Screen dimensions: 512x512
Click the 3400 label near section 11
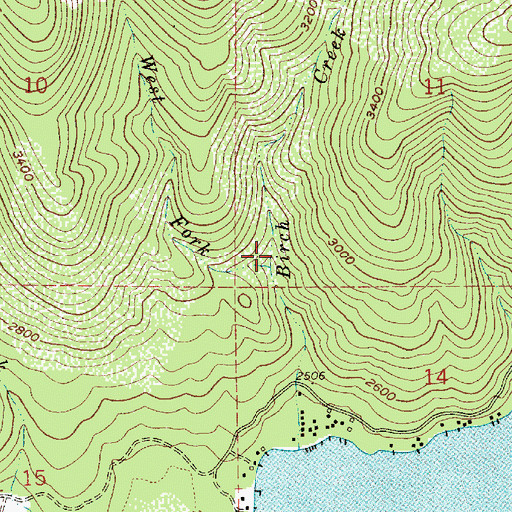pyautogui.click(x=375, y=103)
